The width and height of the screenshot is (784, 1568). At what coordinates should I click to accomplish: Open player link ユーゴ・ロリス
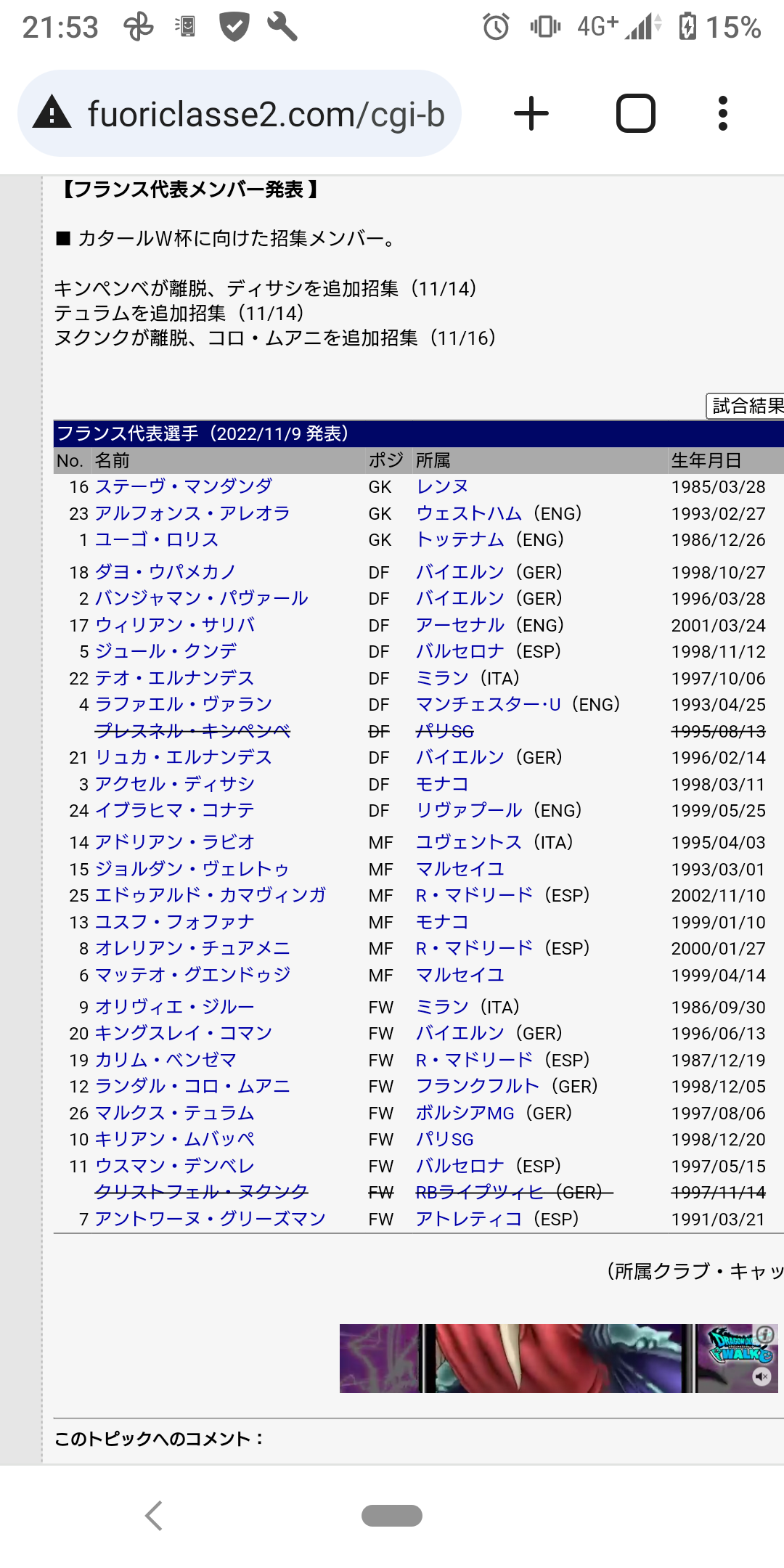coord(156,539)
